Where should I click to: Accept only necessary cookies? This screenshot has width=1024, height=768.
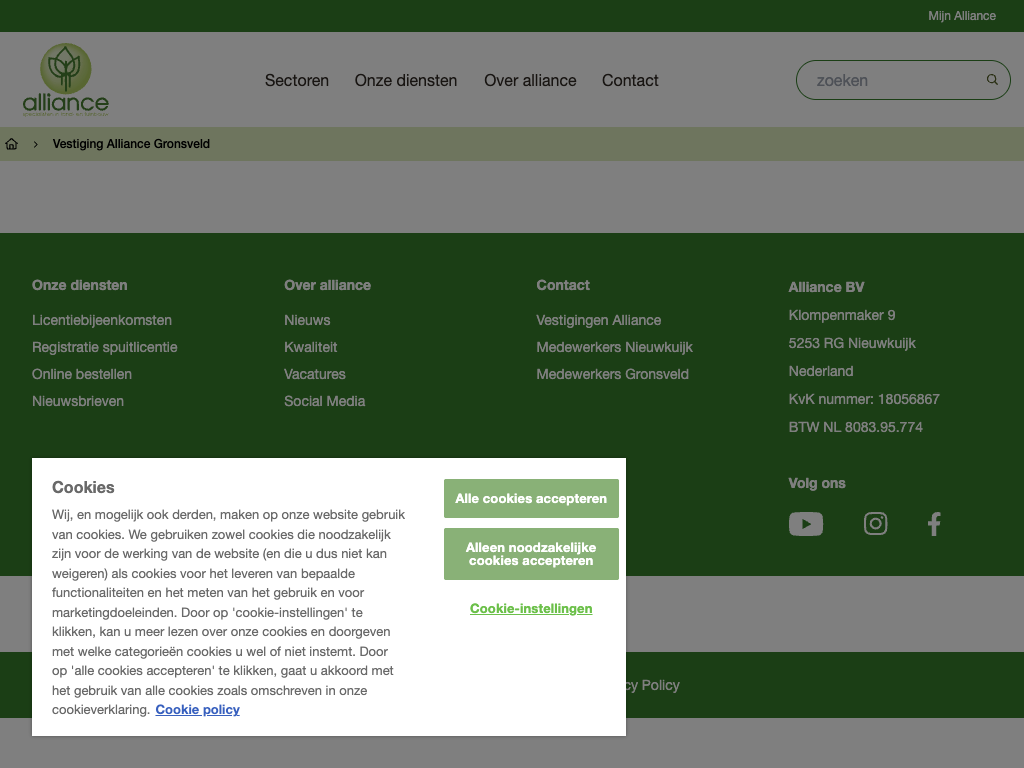tap(531, 554)
